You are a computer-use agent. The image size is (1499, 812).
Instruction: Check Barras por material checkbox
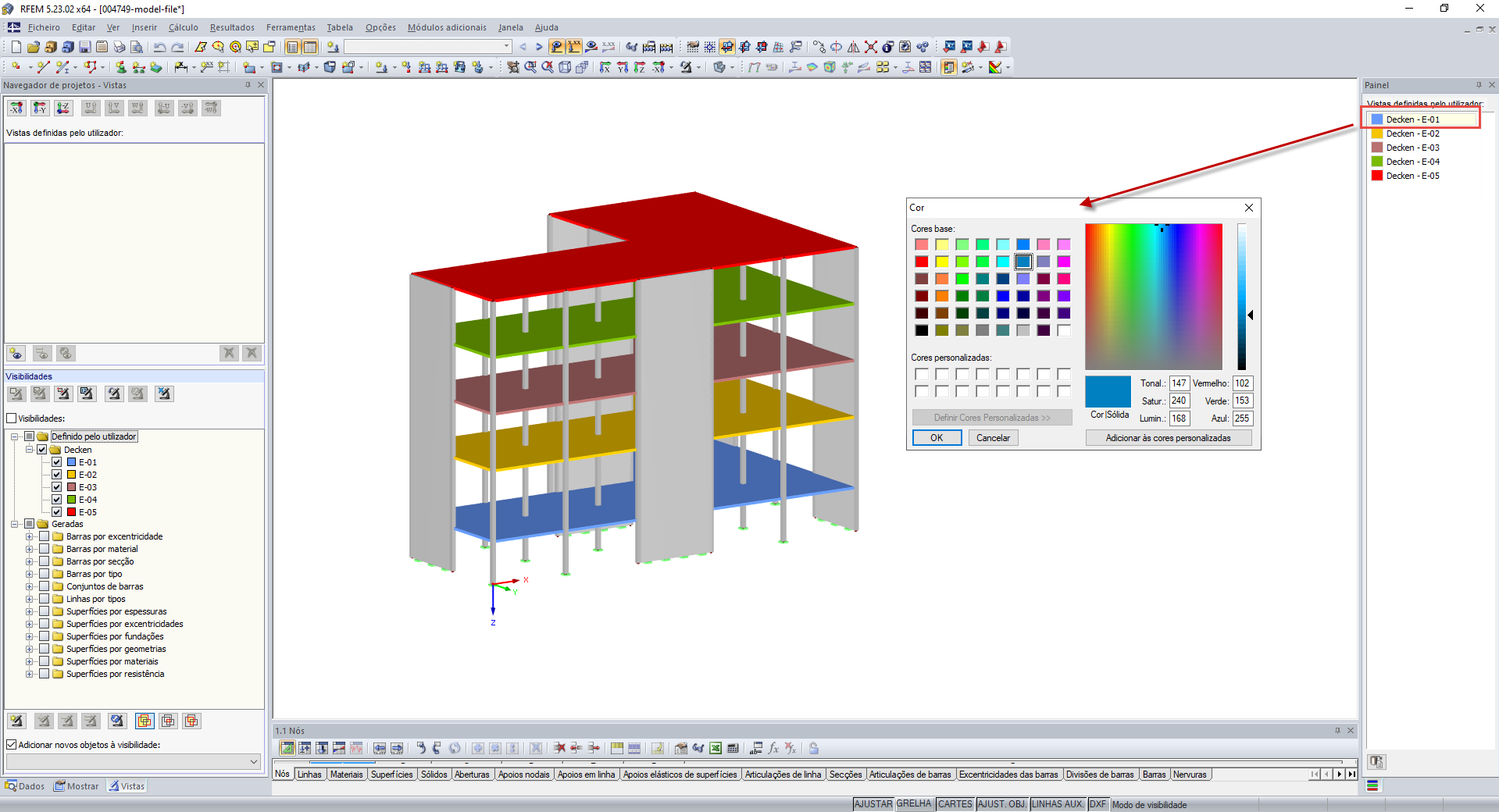[45, 549]
